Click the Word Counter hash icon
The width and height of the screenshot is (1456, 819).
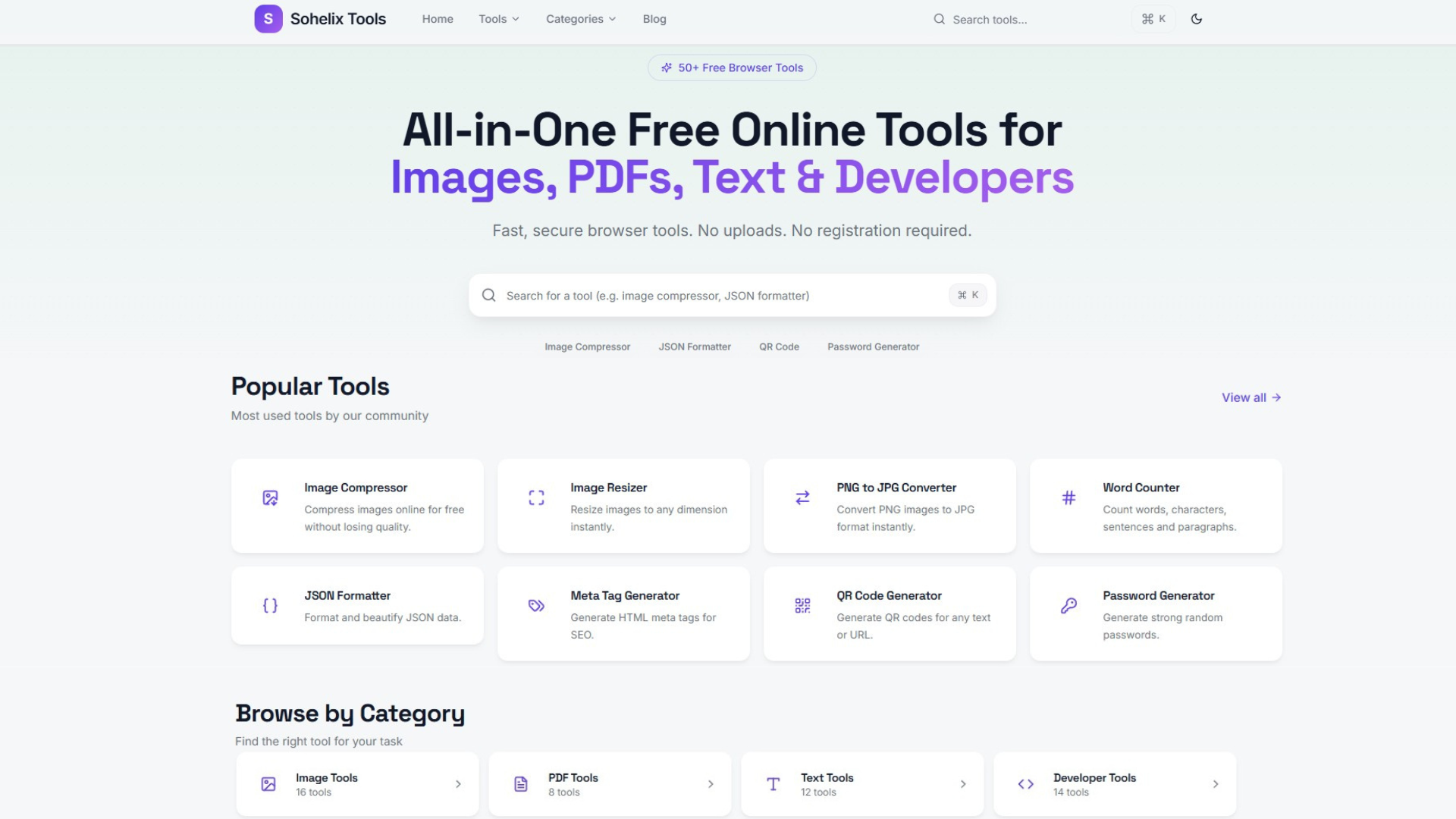tap(1068, 498)
